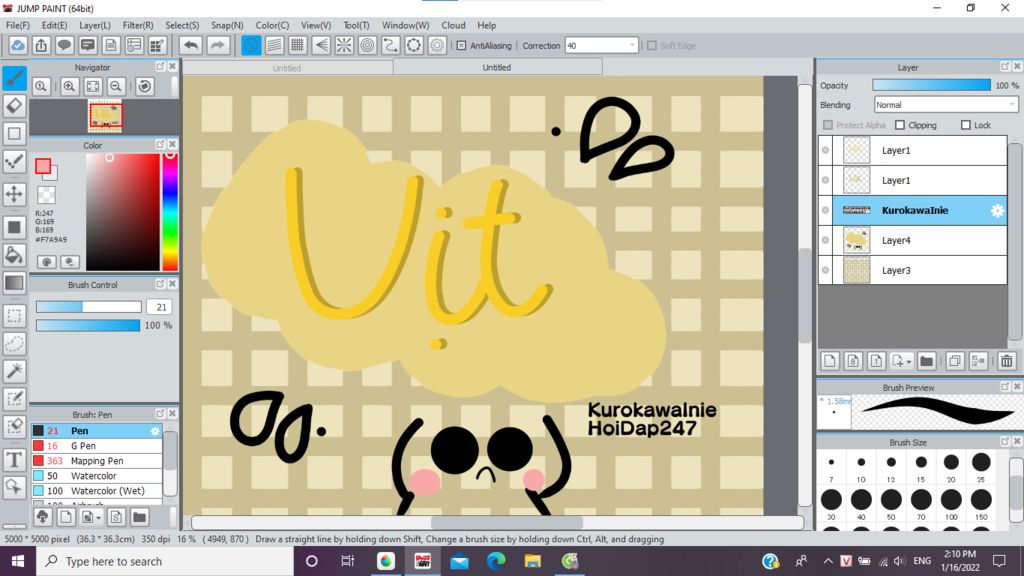Screen dimensions: 1024x576
Task: Enable the Clipping checkbox
Action: click(900, 125)
